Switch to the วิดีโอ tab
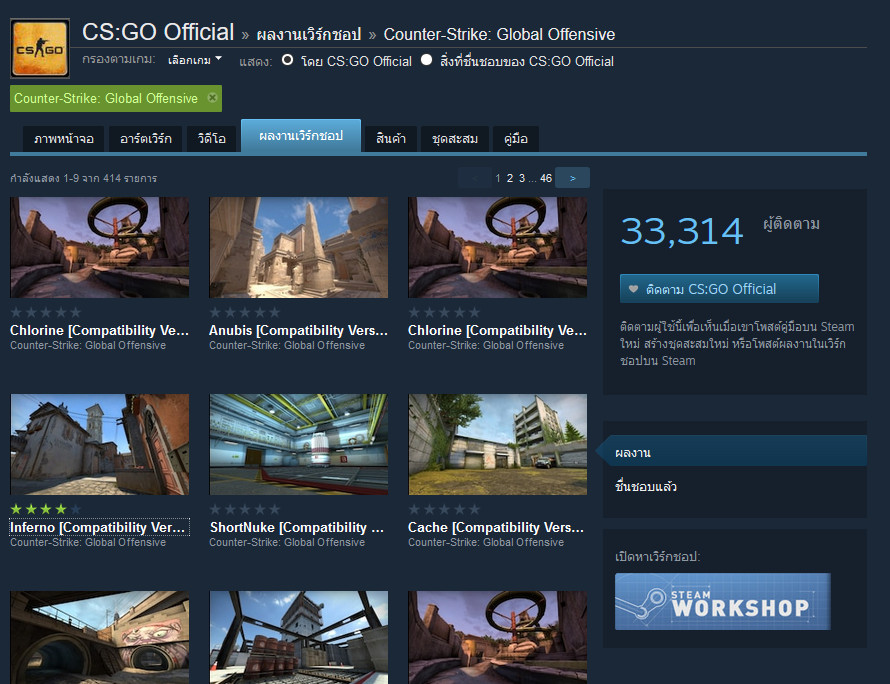The height and width of the screenshot is (684, 890). 211,139
